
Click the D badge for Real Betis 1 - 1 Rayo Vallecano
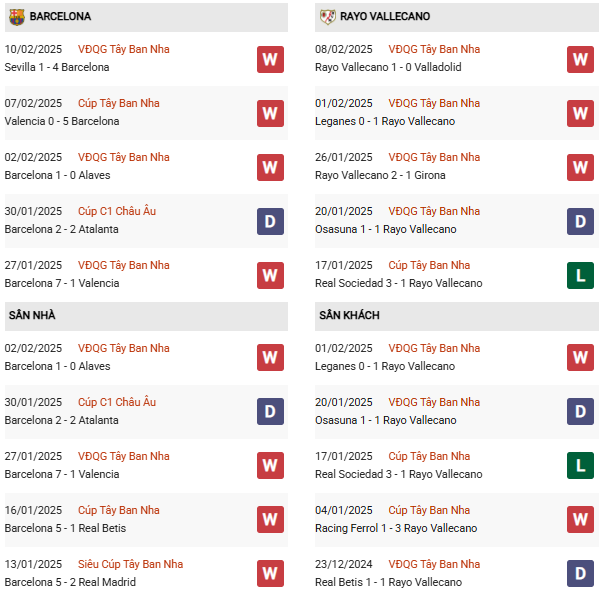[580, 574]
